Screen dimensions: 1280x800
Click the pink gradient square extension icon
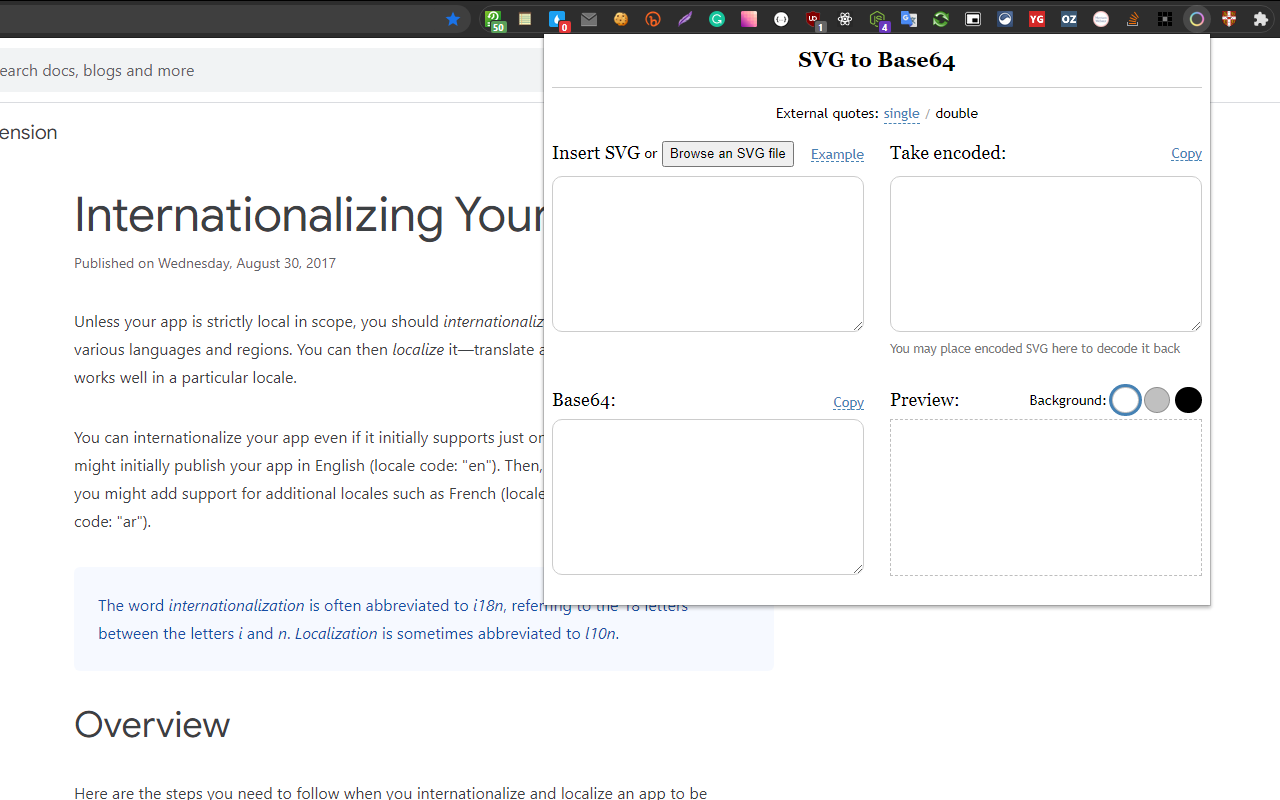tap(749, 19)
